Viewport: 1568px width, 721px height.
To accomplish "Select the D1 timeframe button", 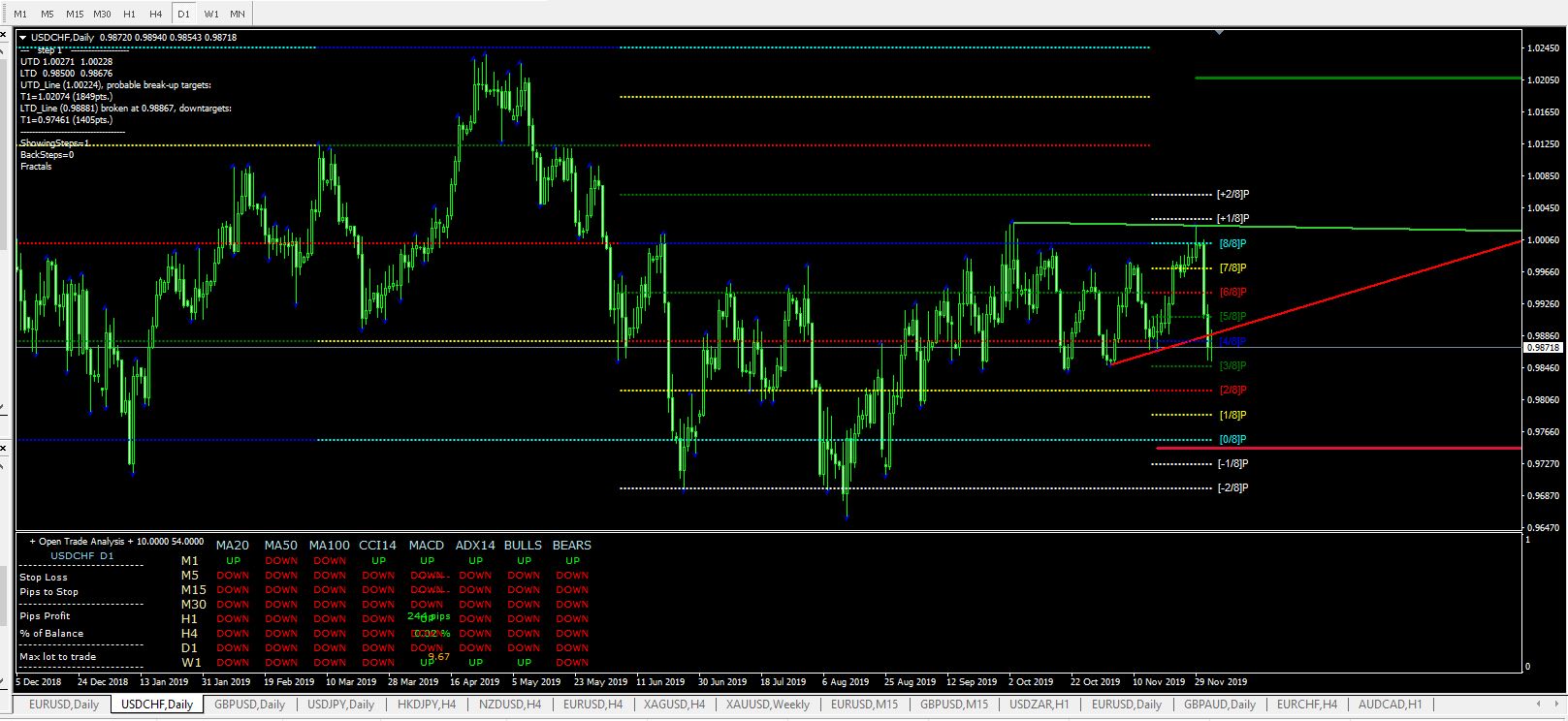I will point(184,14).
